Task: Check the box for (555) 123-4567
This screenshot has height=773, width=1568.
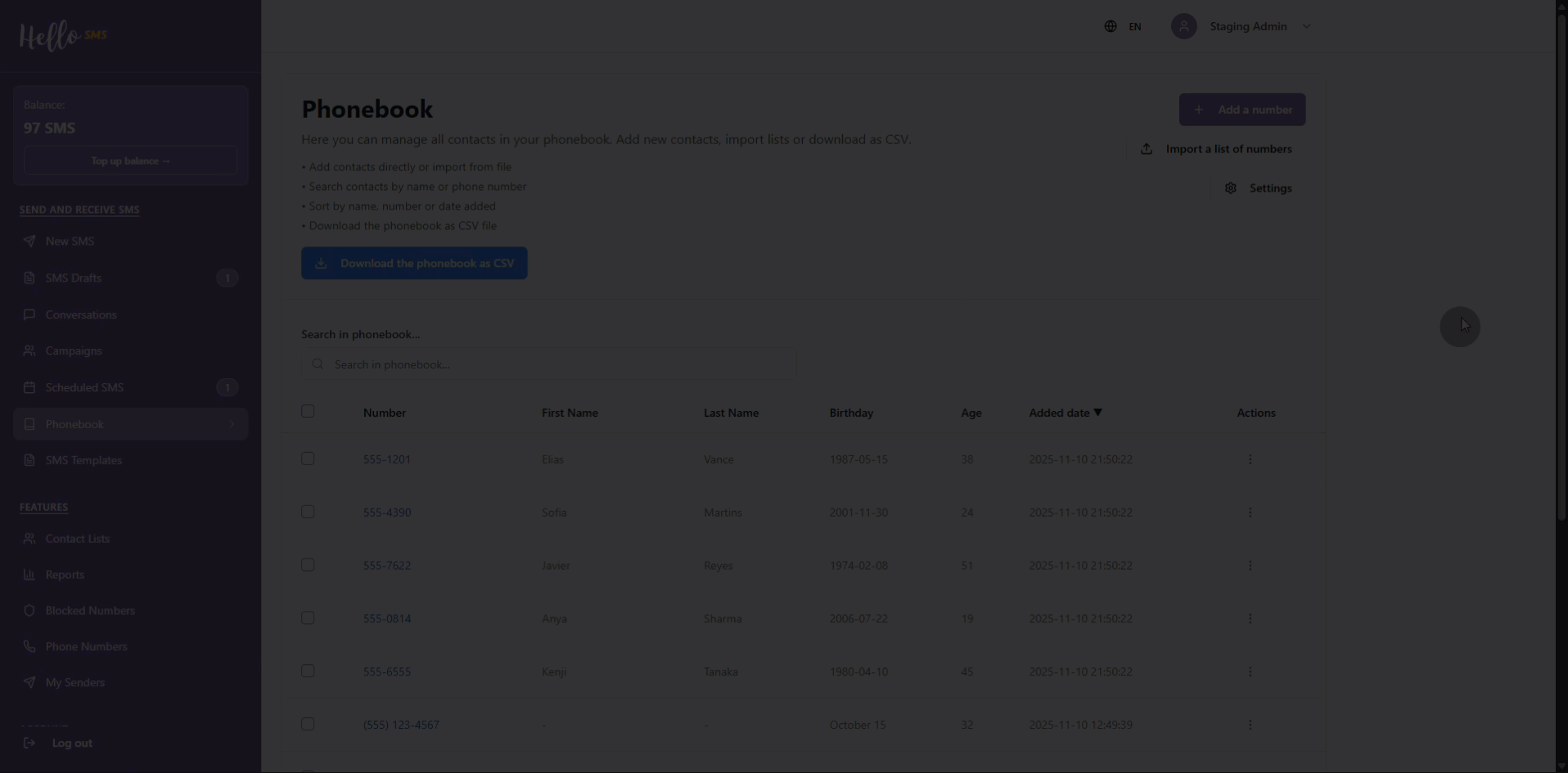Action: coord(308,724)
